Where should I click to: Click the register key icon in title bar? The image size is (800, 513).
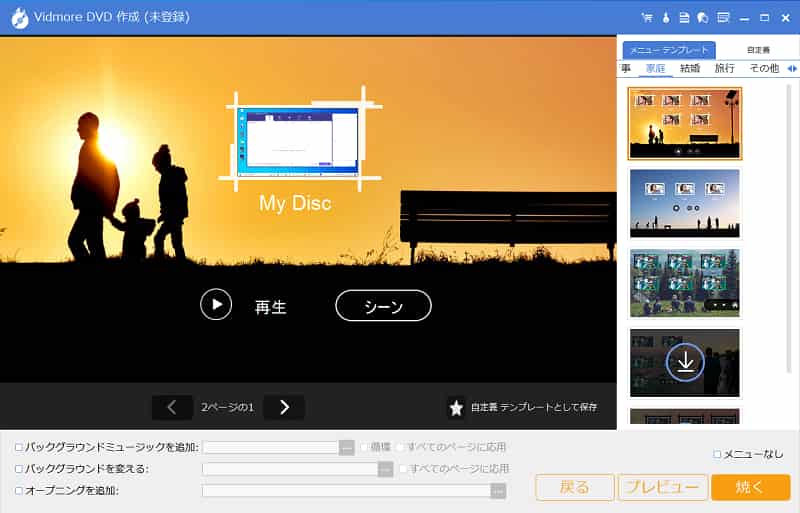(x=666, y=18)
